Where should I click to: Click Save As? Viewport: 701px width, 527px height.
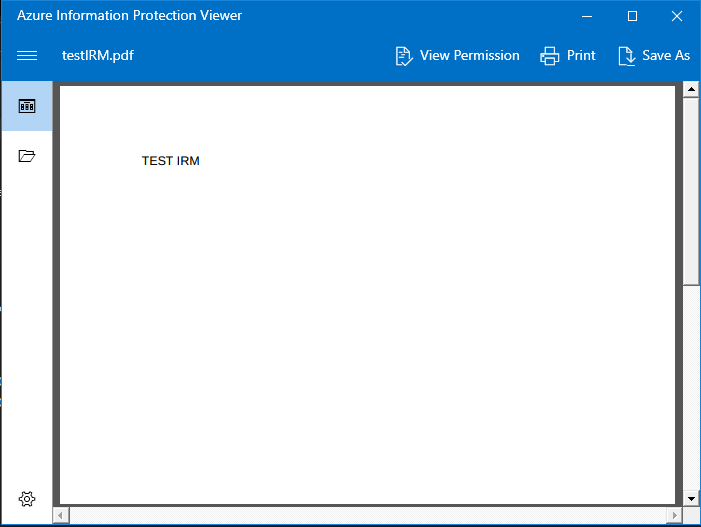654,55
